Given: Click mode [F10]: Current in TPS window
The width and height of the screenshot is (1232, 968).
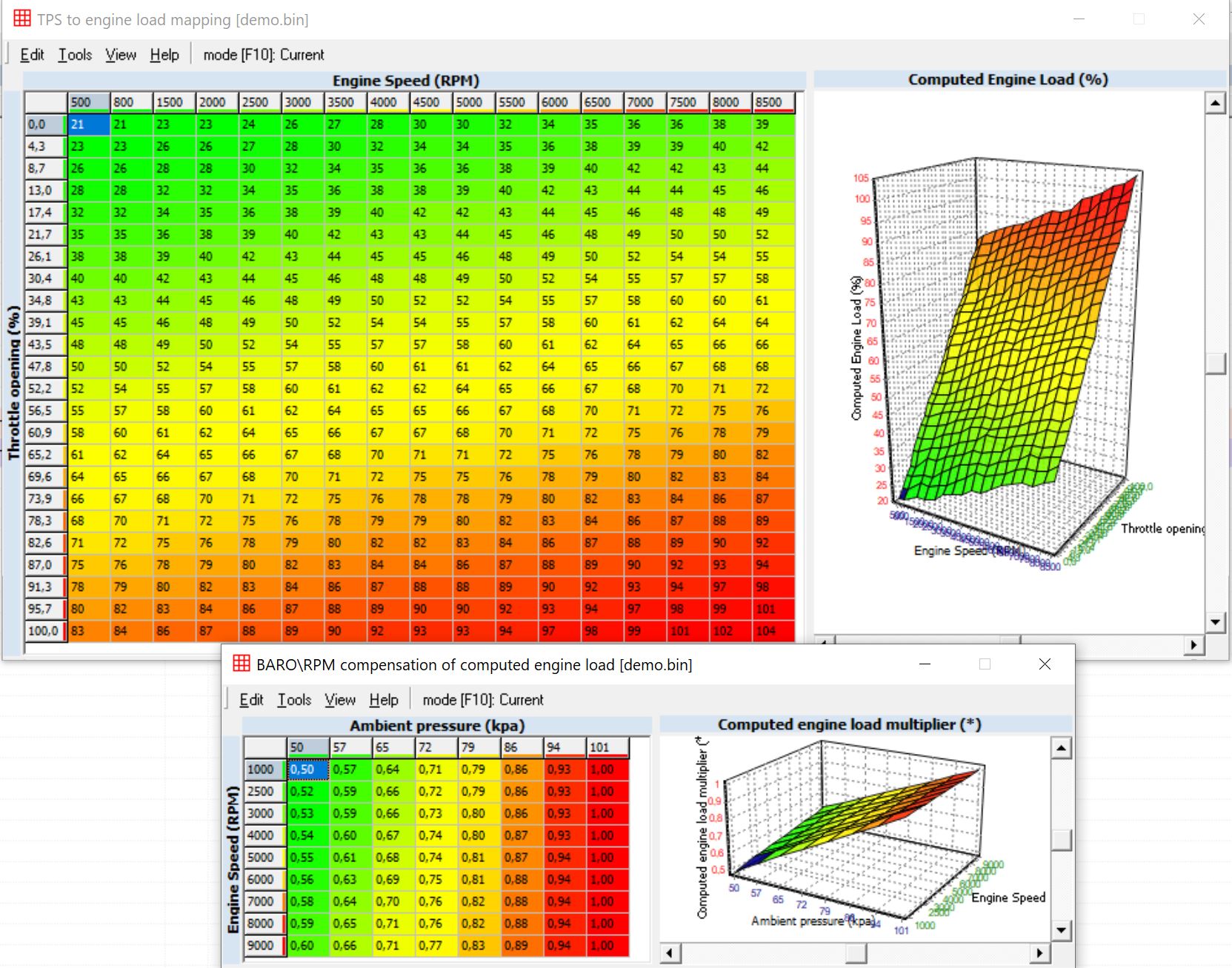Looking at the screenshot, I should [x=264, y=55].
